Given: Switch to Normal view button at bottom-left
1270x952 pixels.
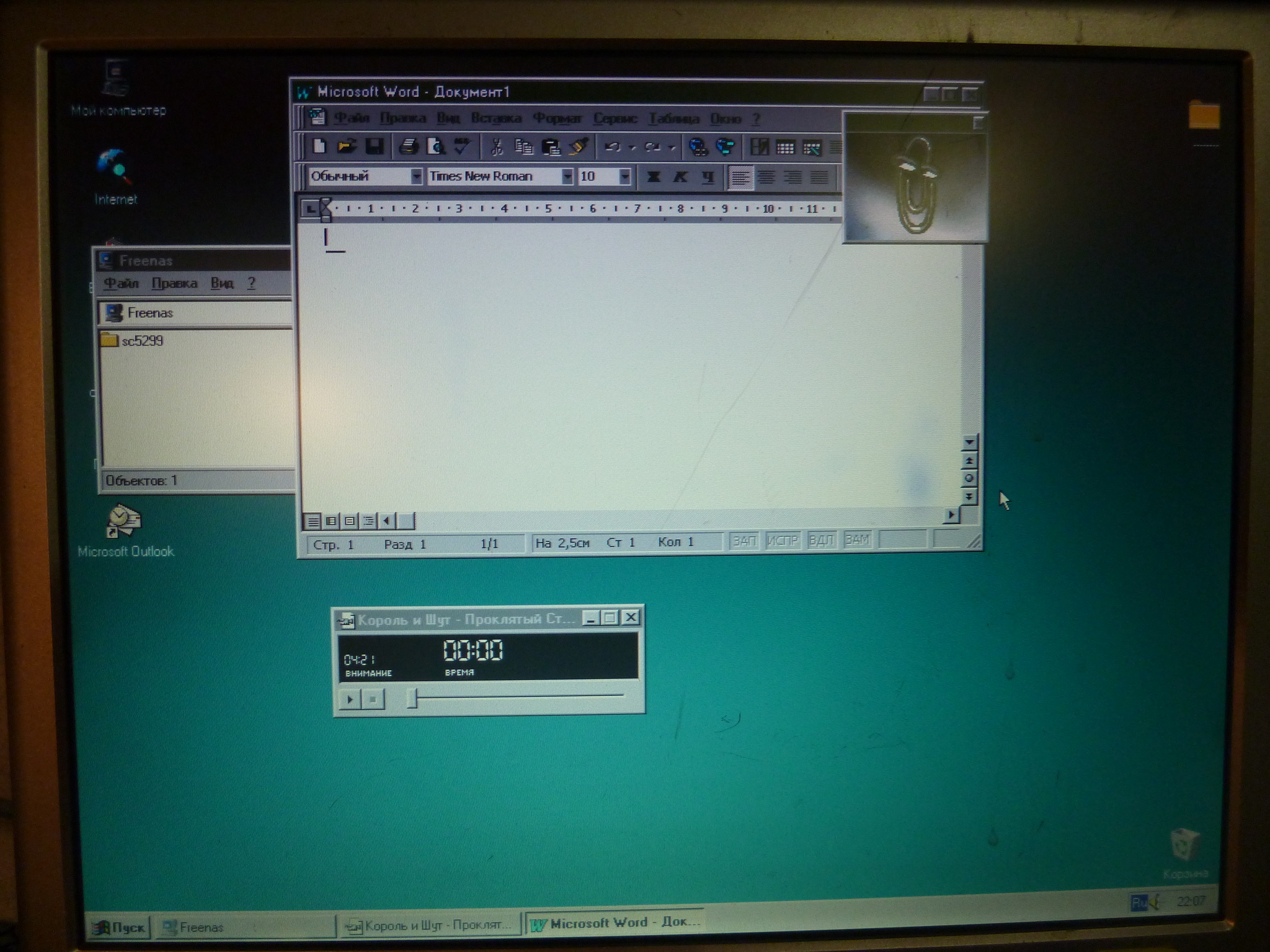Looking at the screenshot, I should tap(314, 521).
